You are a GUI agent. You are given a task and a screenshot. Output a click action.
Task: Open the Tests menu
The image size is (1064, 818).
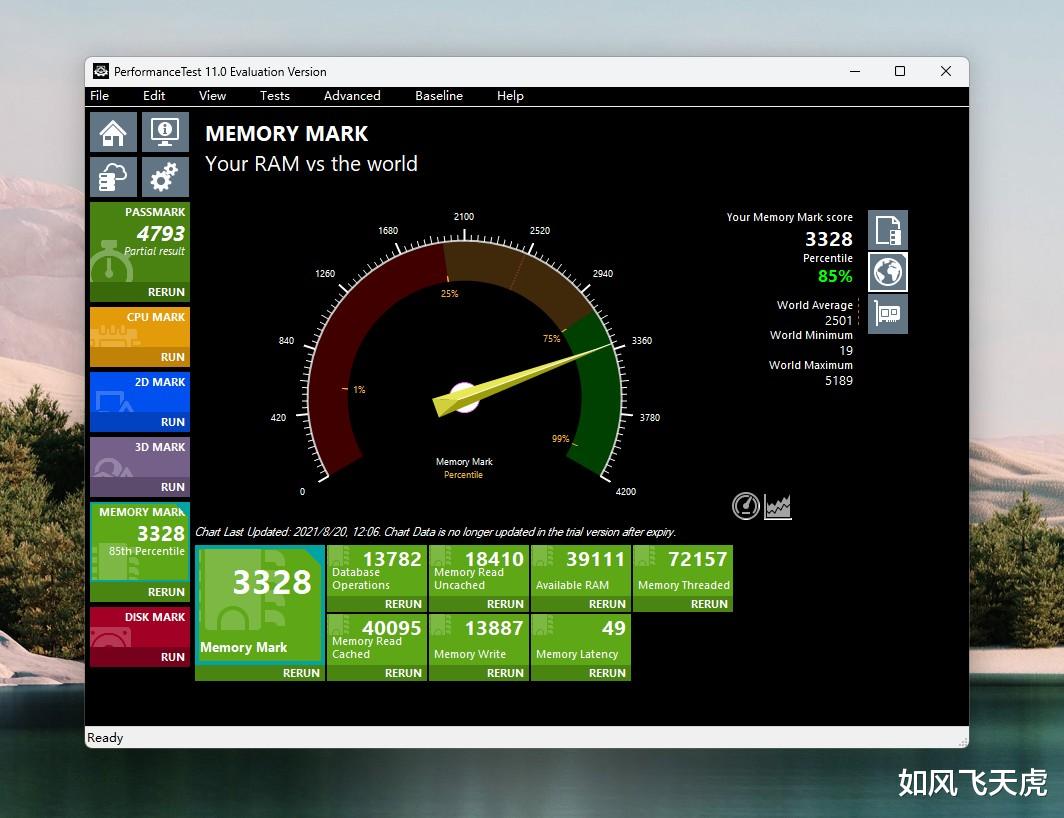point(275,96)
